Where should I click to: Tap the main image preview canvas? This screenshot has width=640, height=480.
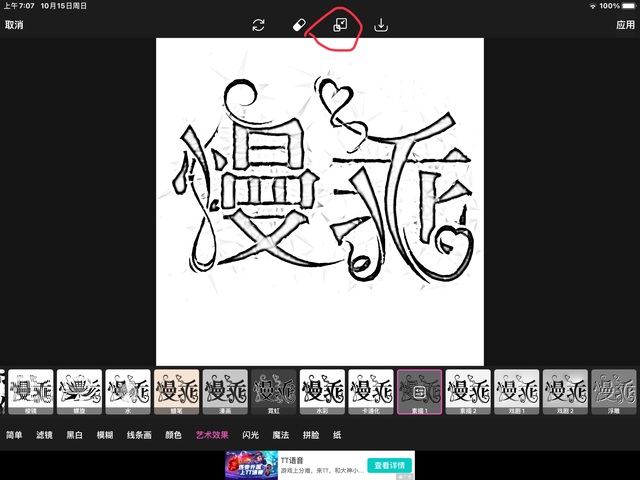[320, 202]
